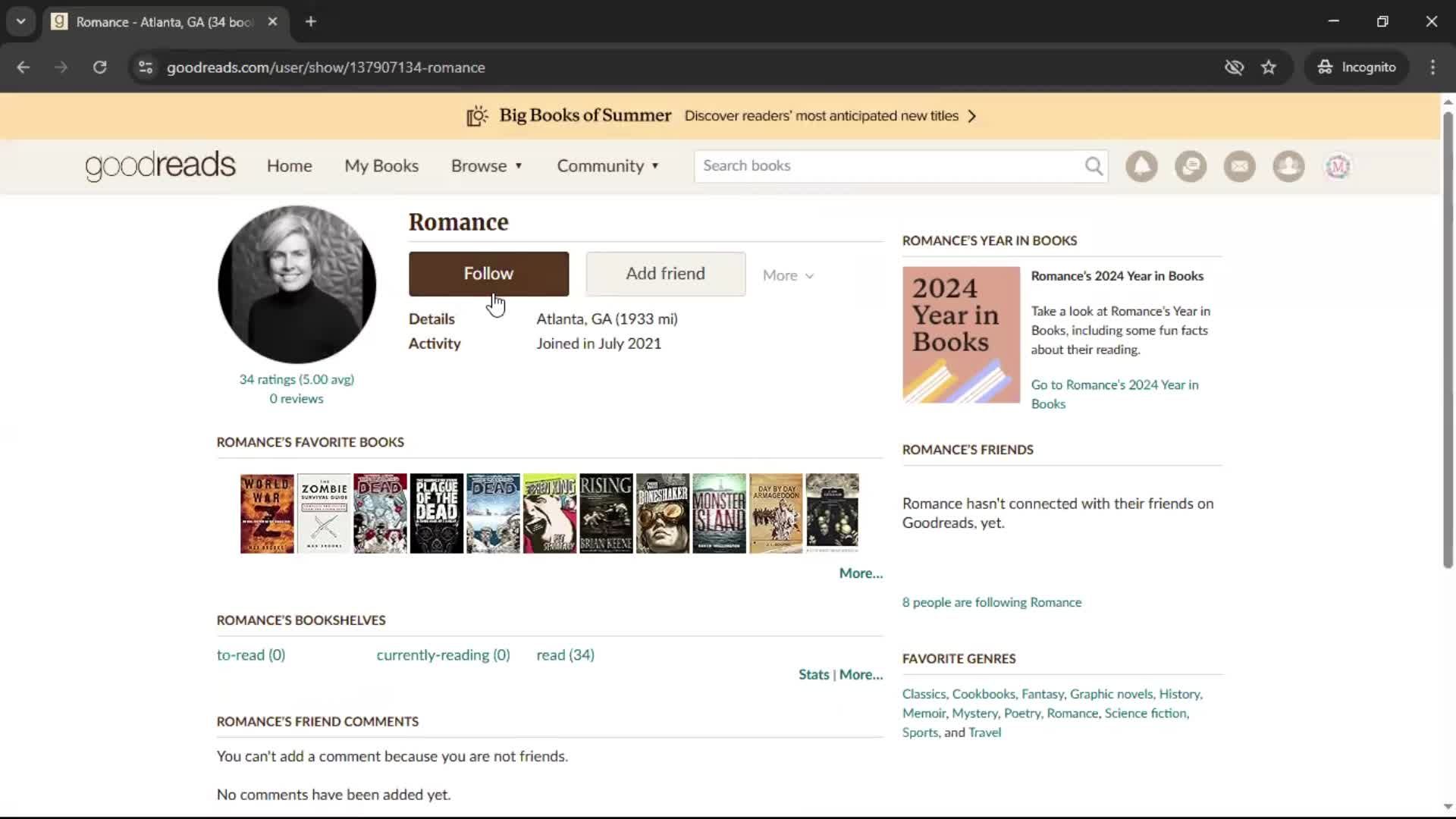Open the 0 reviews link
The height and width of the screenshot is (819, 1456).
[297, 399]
